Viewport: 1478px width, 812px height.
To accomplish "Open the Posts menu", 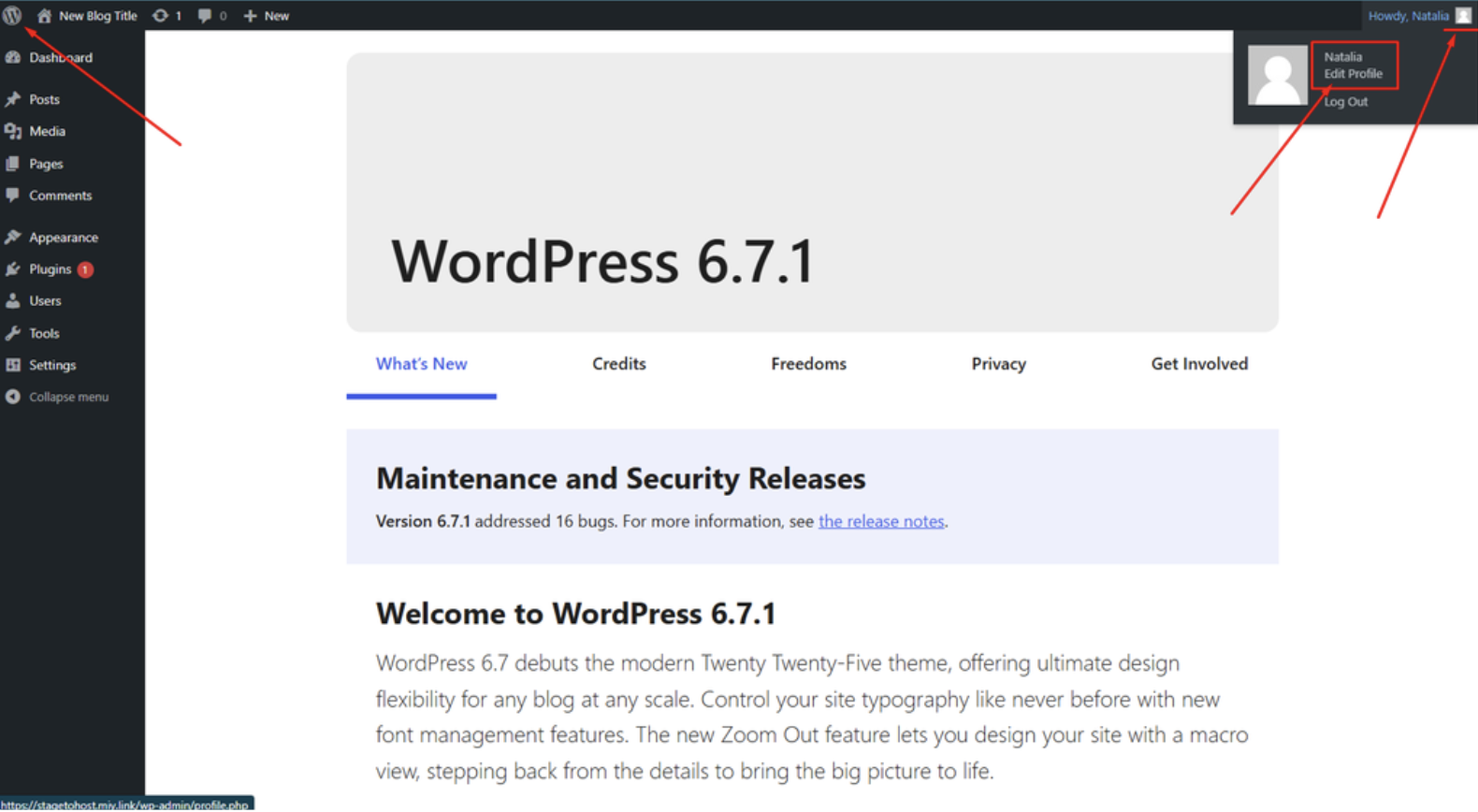I will [x=44, y=99].
